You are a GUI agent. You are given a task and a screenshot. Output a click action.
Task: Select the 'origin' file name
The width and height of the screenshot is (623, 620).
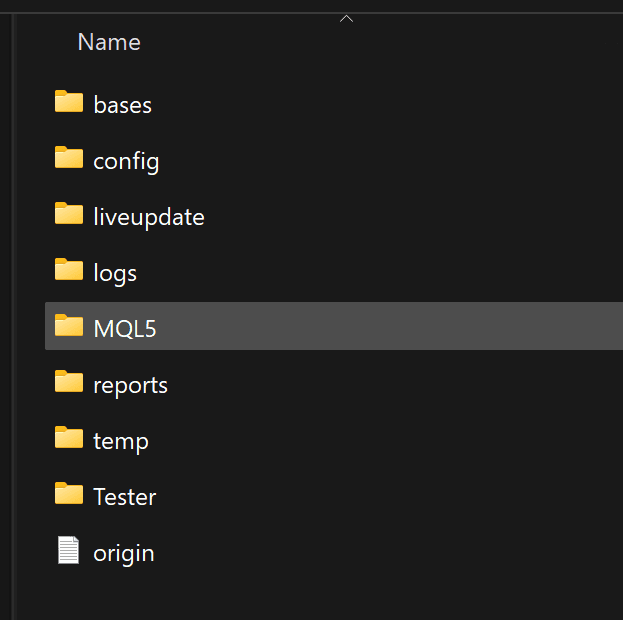tap(124, 554)
